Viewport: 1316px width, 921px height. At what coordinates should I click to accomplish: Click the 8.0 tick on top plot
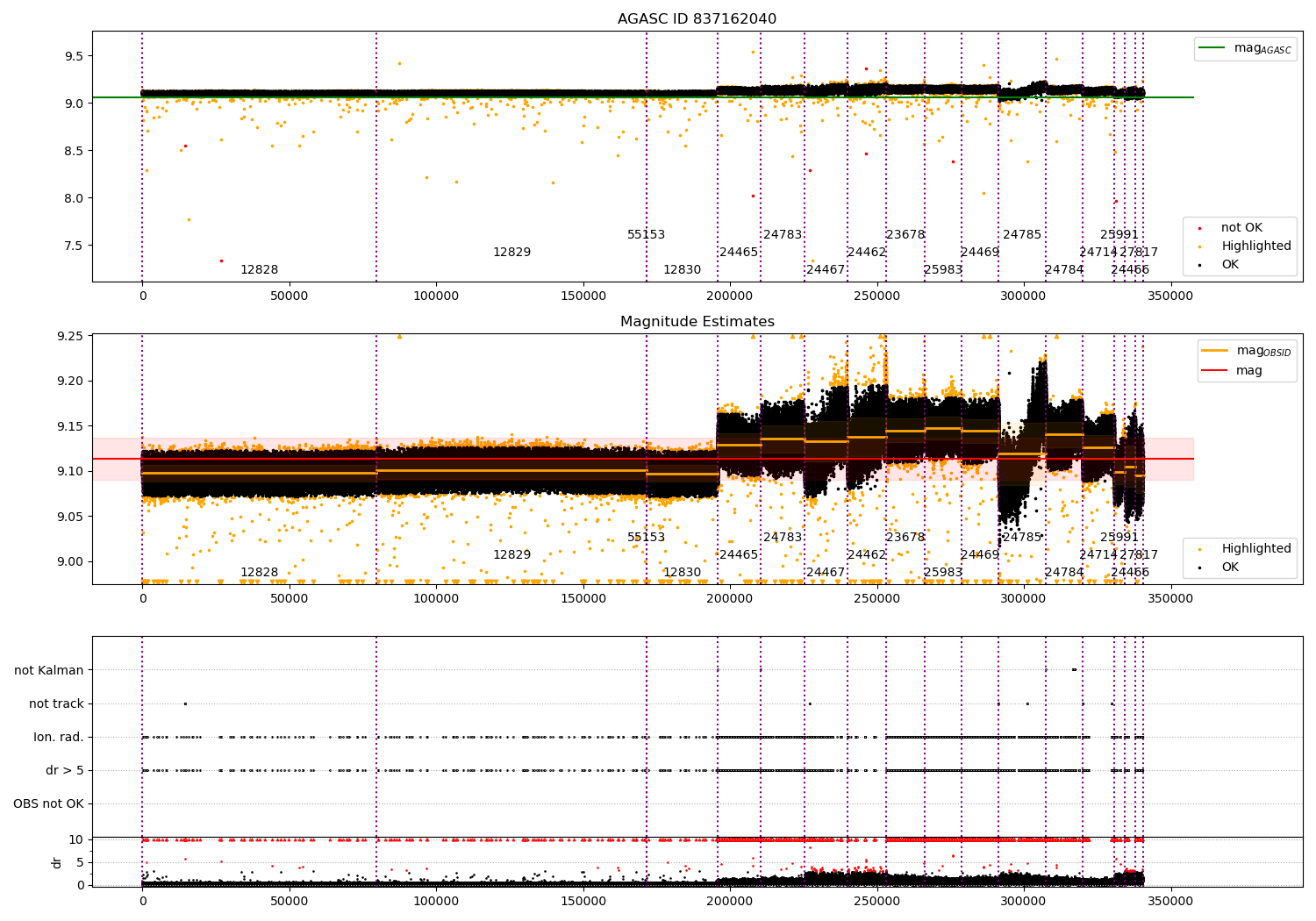74,198
